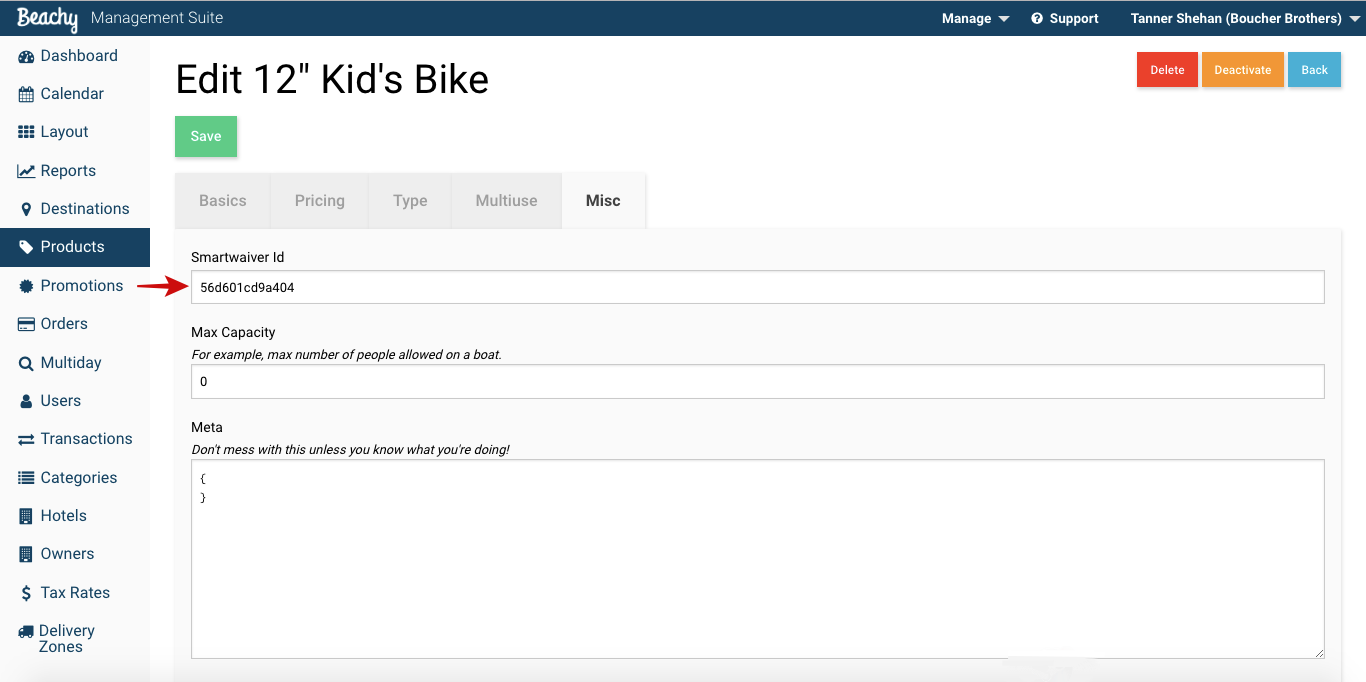Viewport: 1366px width, 682px height.
Task: Click the Owners building icon
Action: point(26,554)
